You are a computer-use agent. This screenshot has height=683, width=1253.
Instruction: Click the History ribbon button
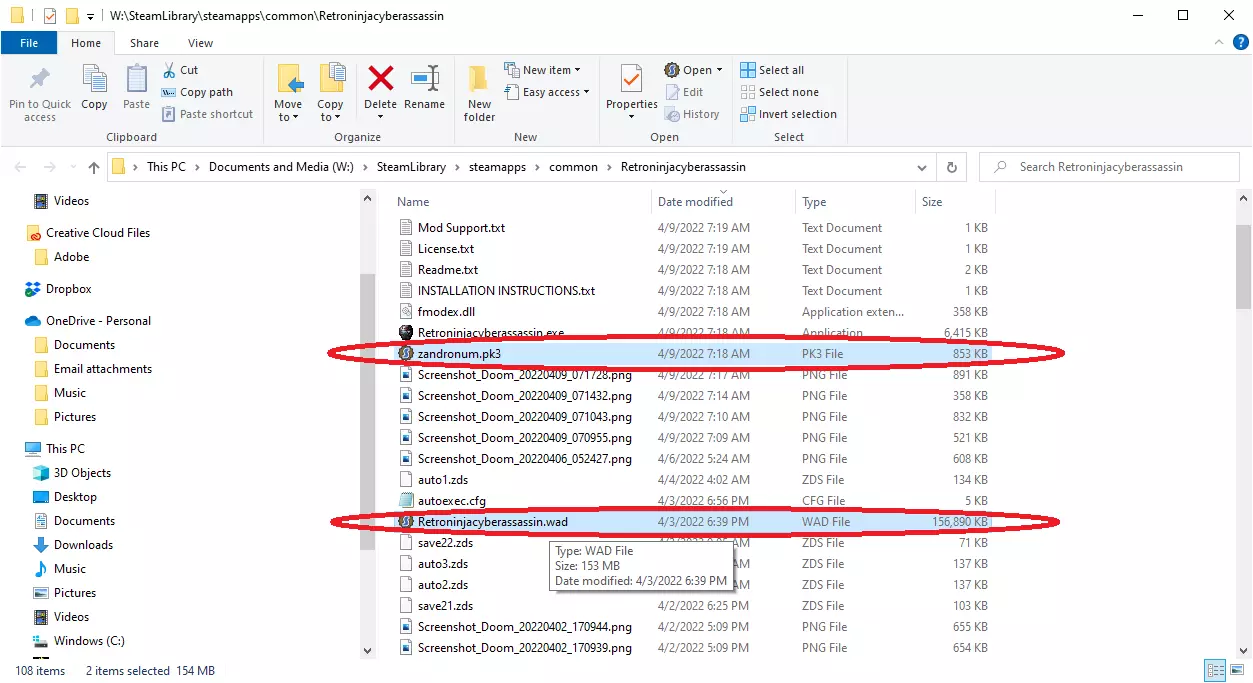692,114
